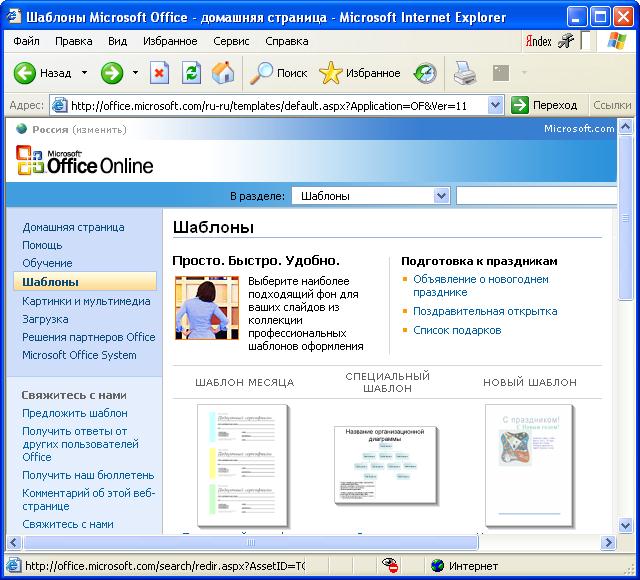Open the Справка menu

(287, 41)
